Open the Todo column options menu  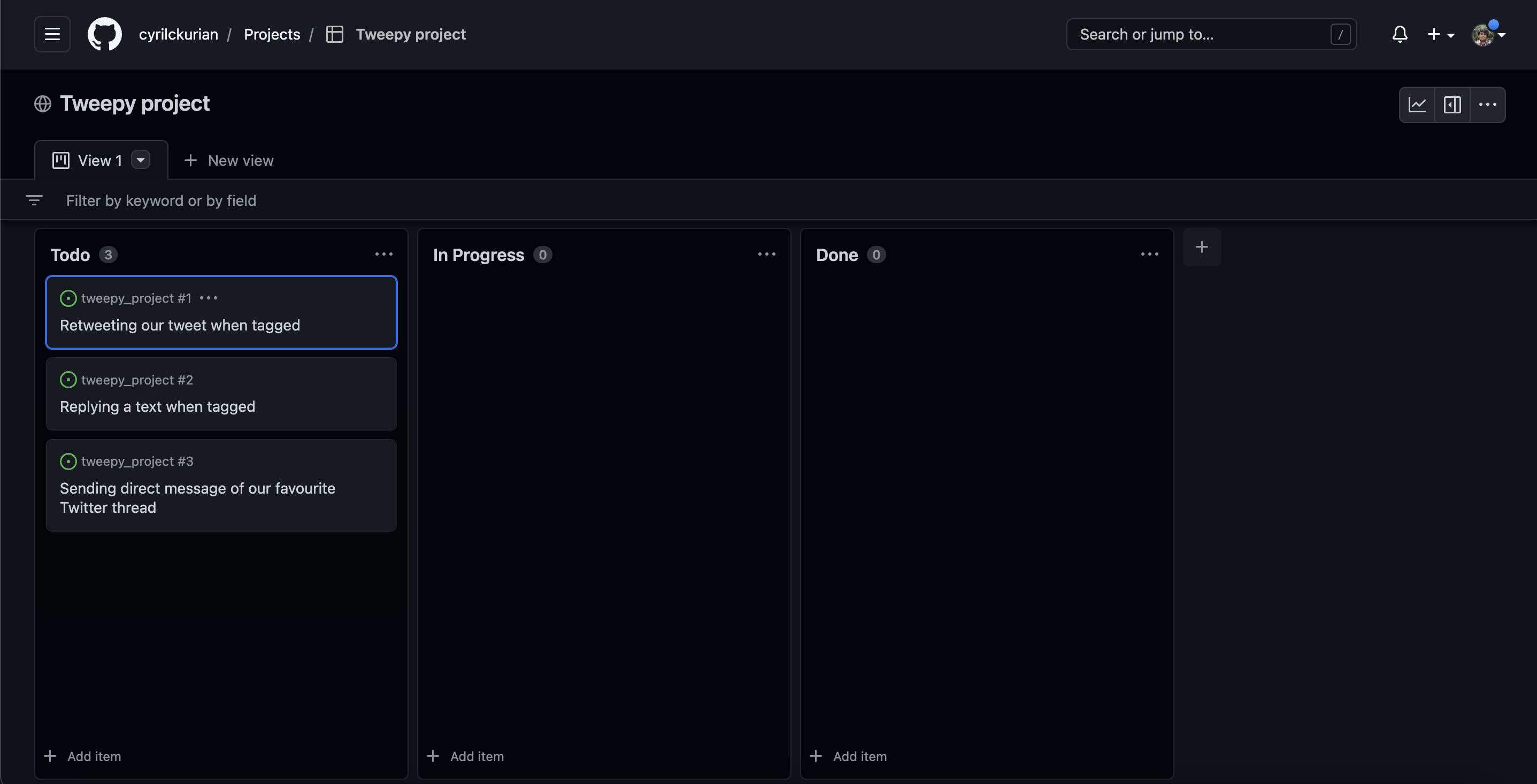coord(383,253)
